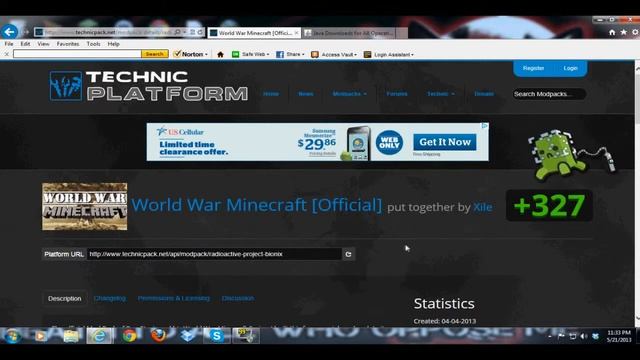The width and height of the screenshot is (640, 360).
Task: Open the Help menu
Action: coord(113,44)
